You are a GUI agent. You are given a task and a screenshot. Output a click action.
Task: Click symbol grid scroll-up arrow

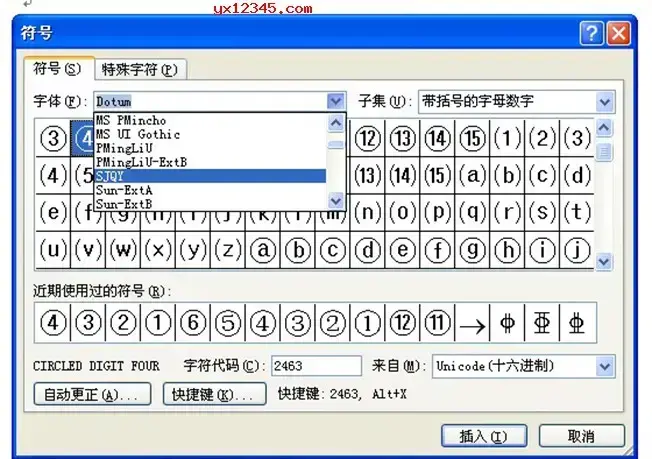point(604,128)
